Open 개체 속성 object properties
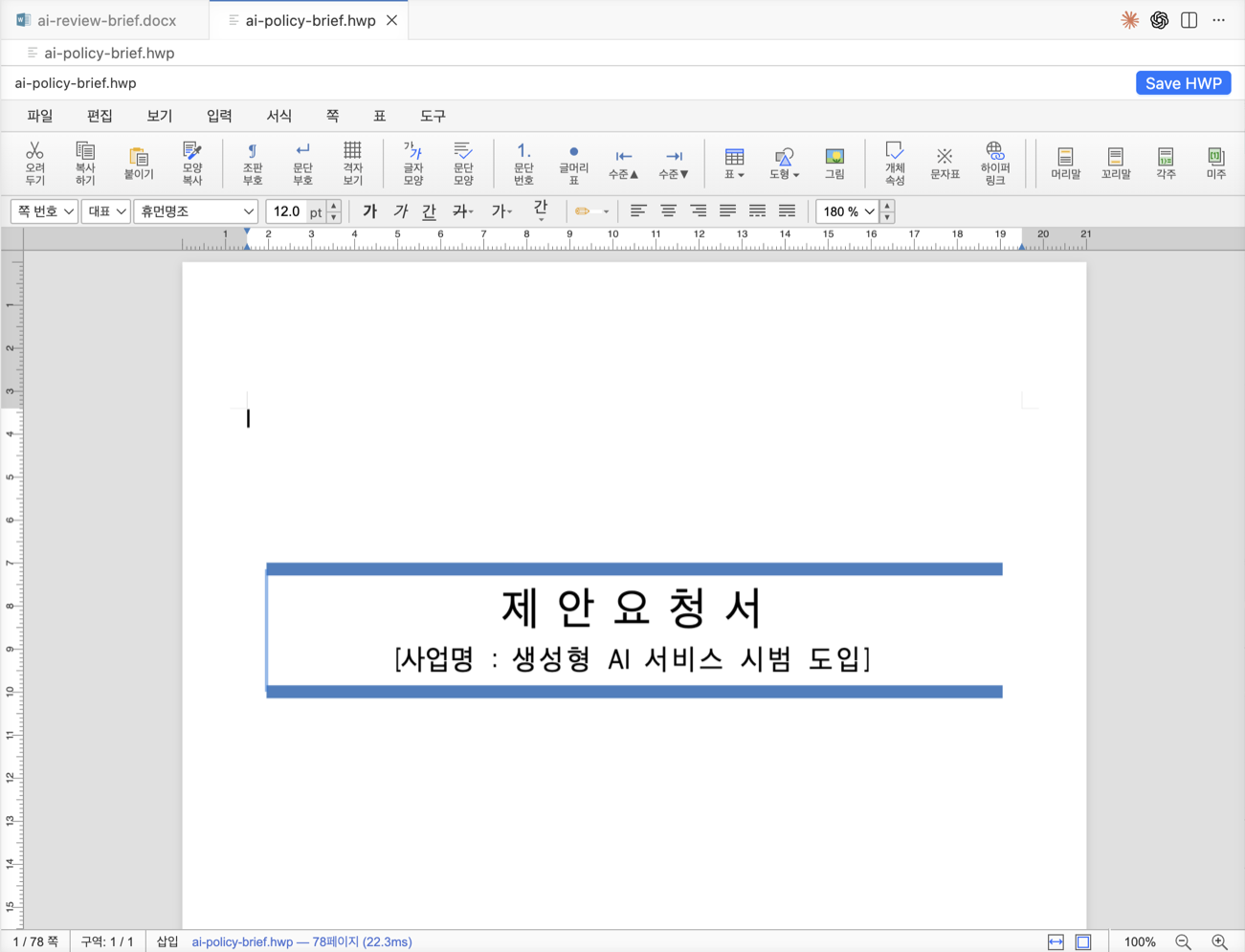This screenshot has height=952, width=1245. tap(895, 162)
